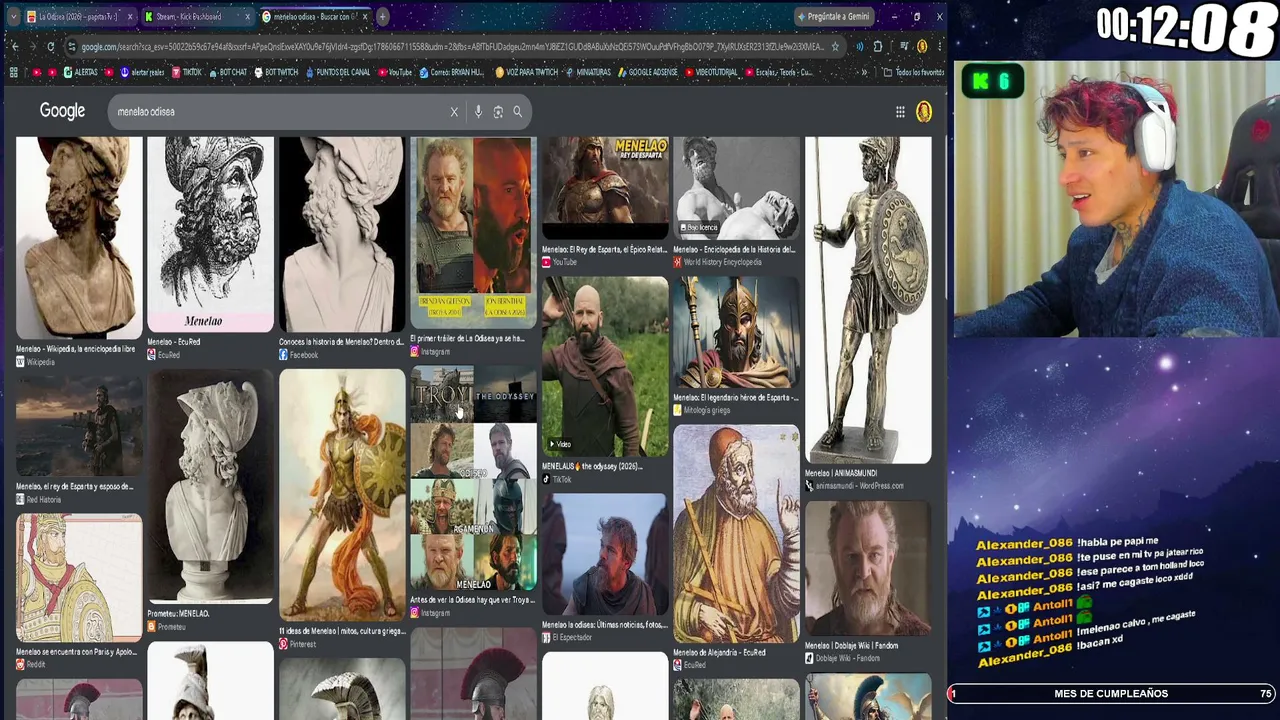Open the VOZ PARA TWITCH bookmark
Screen dimensions: 1280x720
526,72
